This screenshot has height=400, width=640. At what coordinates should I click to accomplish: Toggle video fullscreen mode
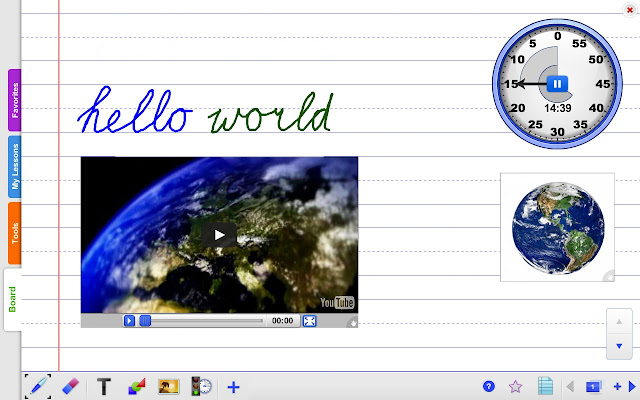[x=309, y=321]
